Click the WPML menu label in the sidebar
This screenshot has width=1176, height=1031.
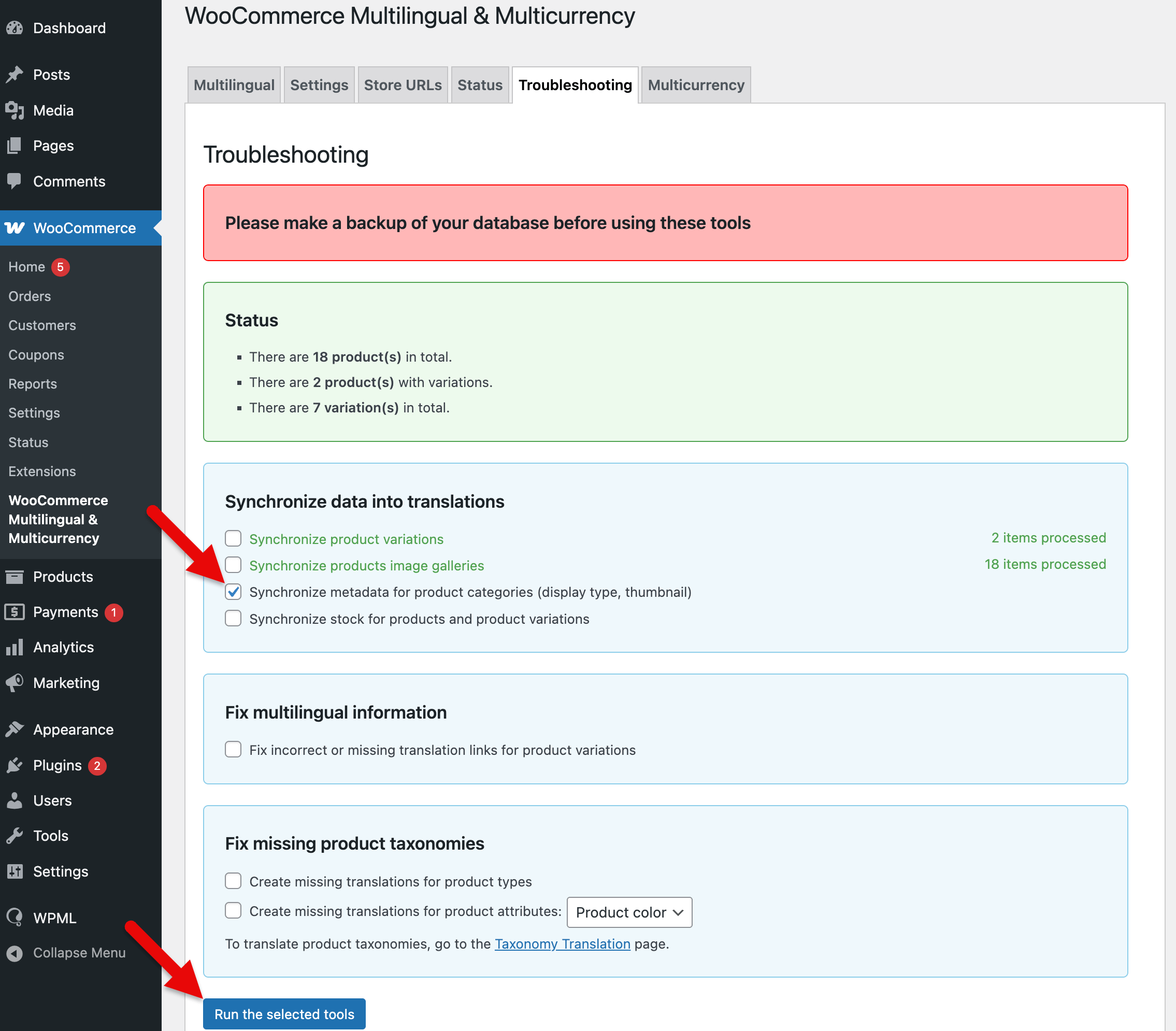(x=55, y=918)
